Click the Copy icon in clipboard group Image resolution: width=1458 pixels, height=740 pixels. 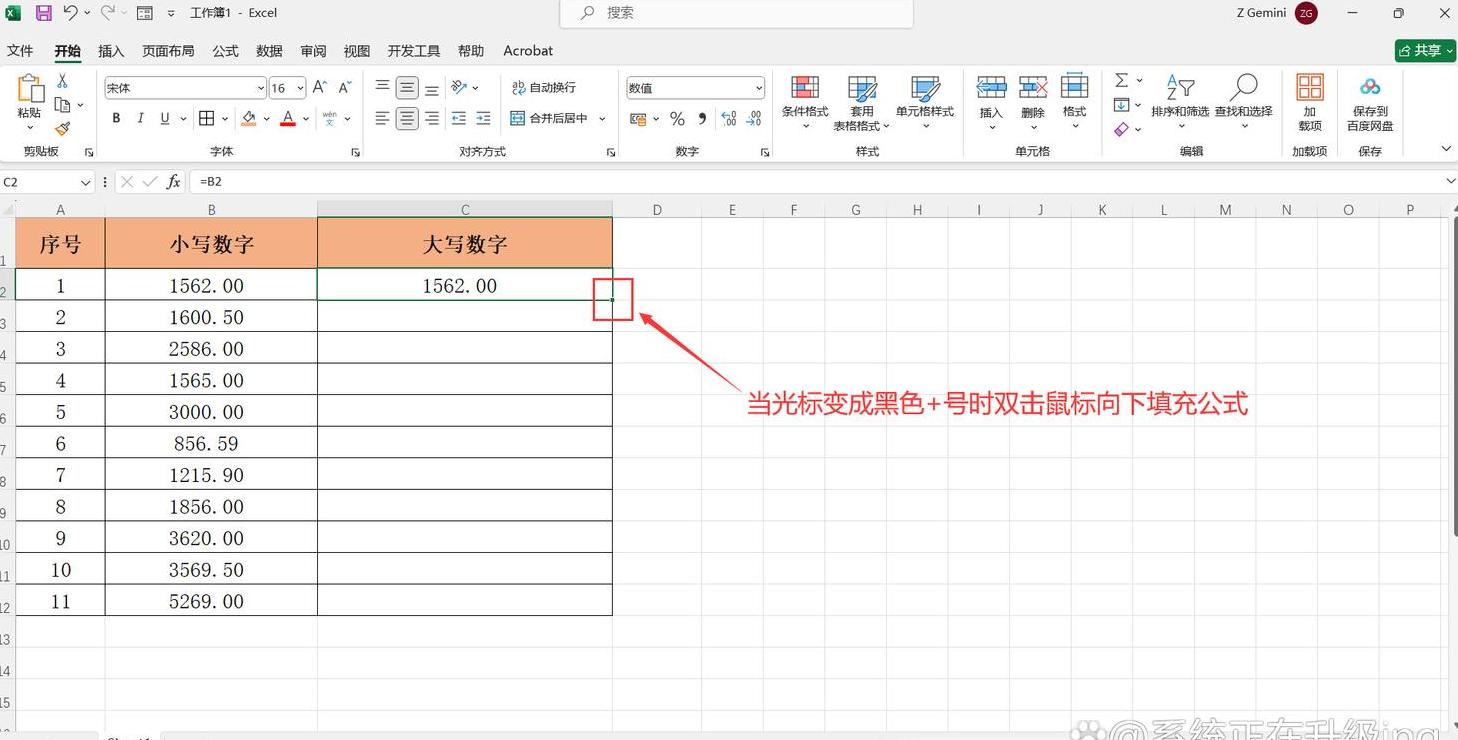point(62,105)
